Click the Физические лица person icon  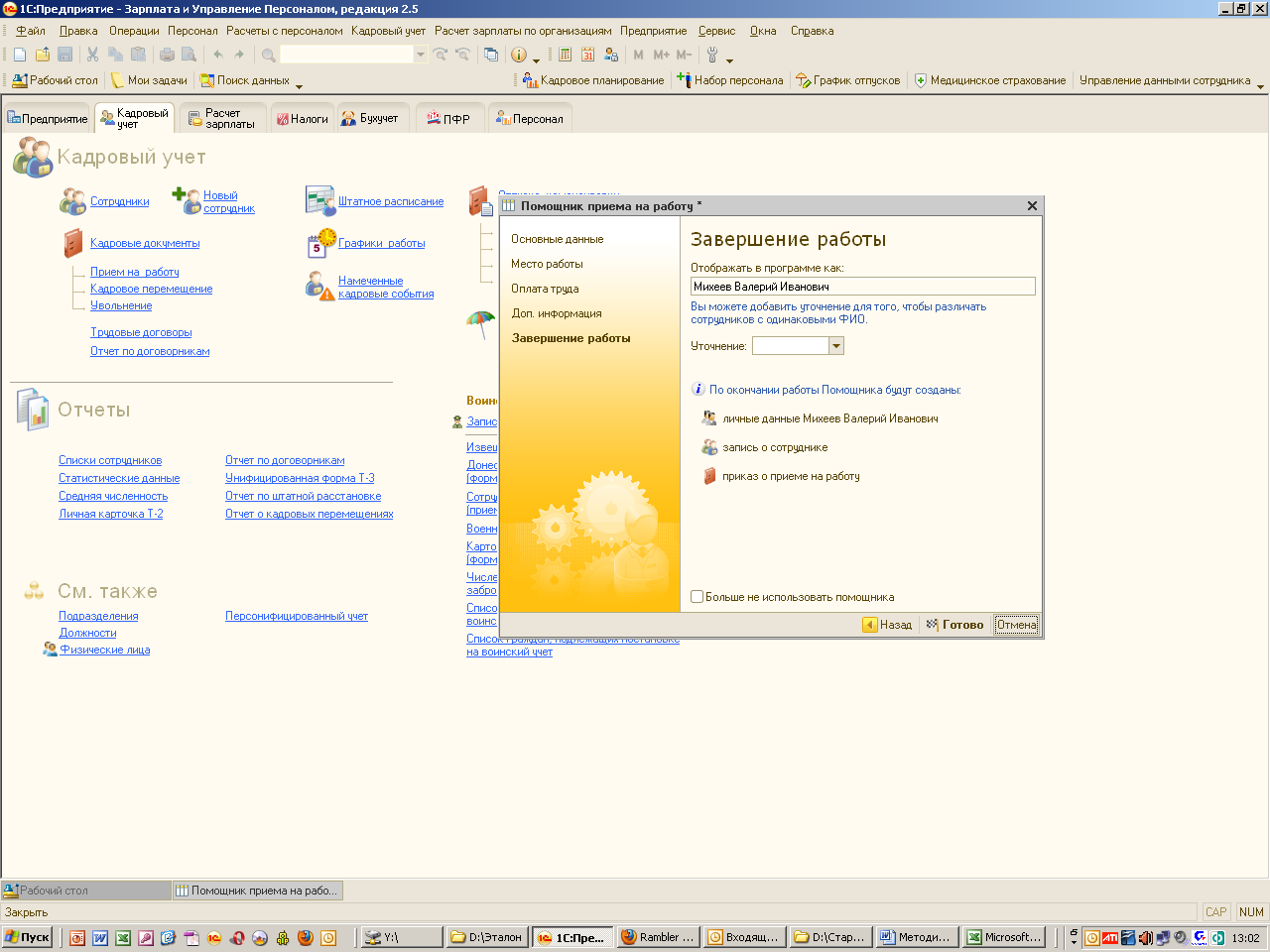(50, 650)
